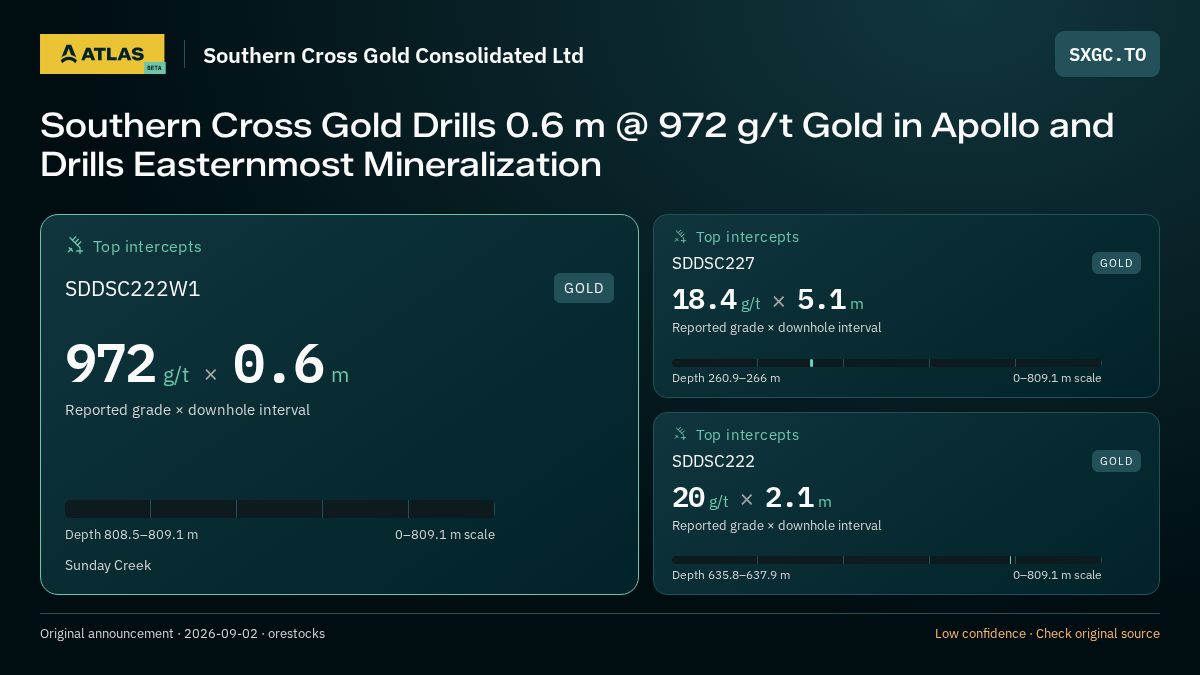
Task: Click the 5.1 m interval value
Action: (x=830, y=300)
